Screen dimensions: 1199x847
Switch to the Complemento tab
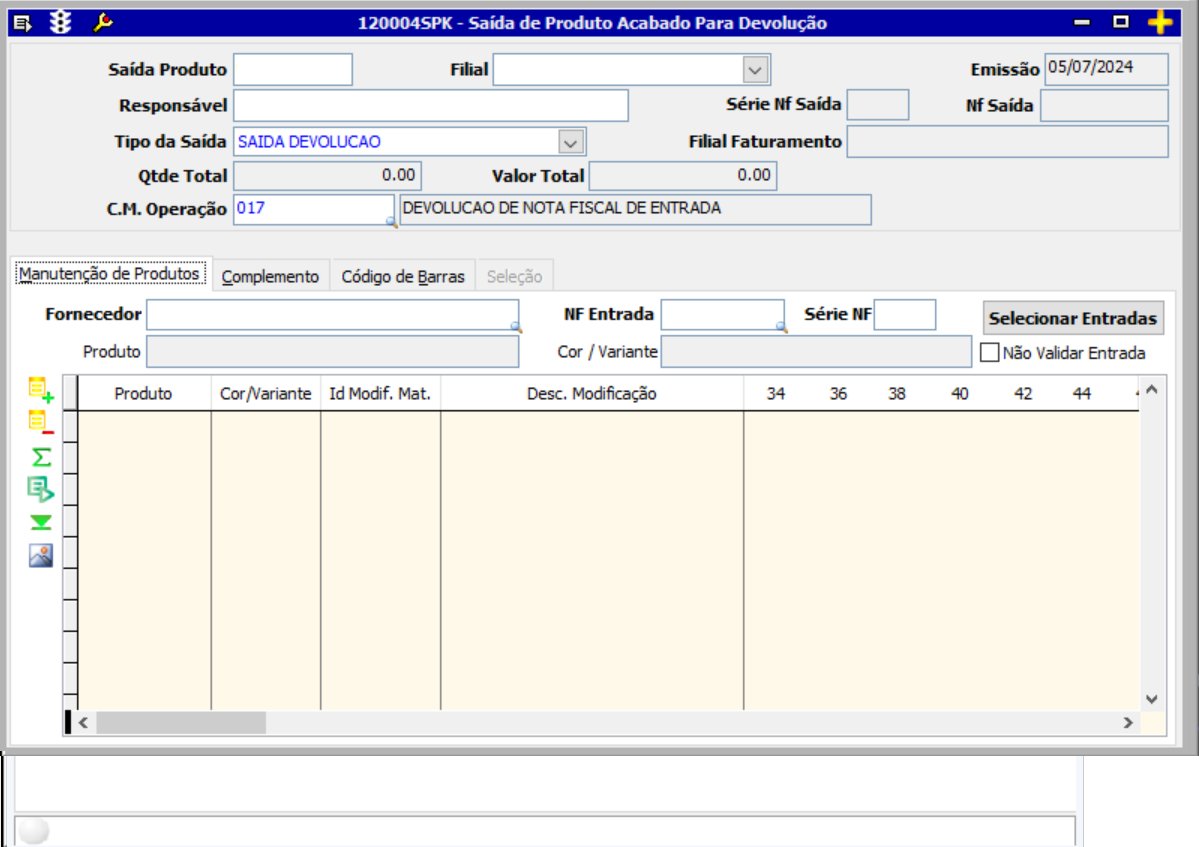270,277
